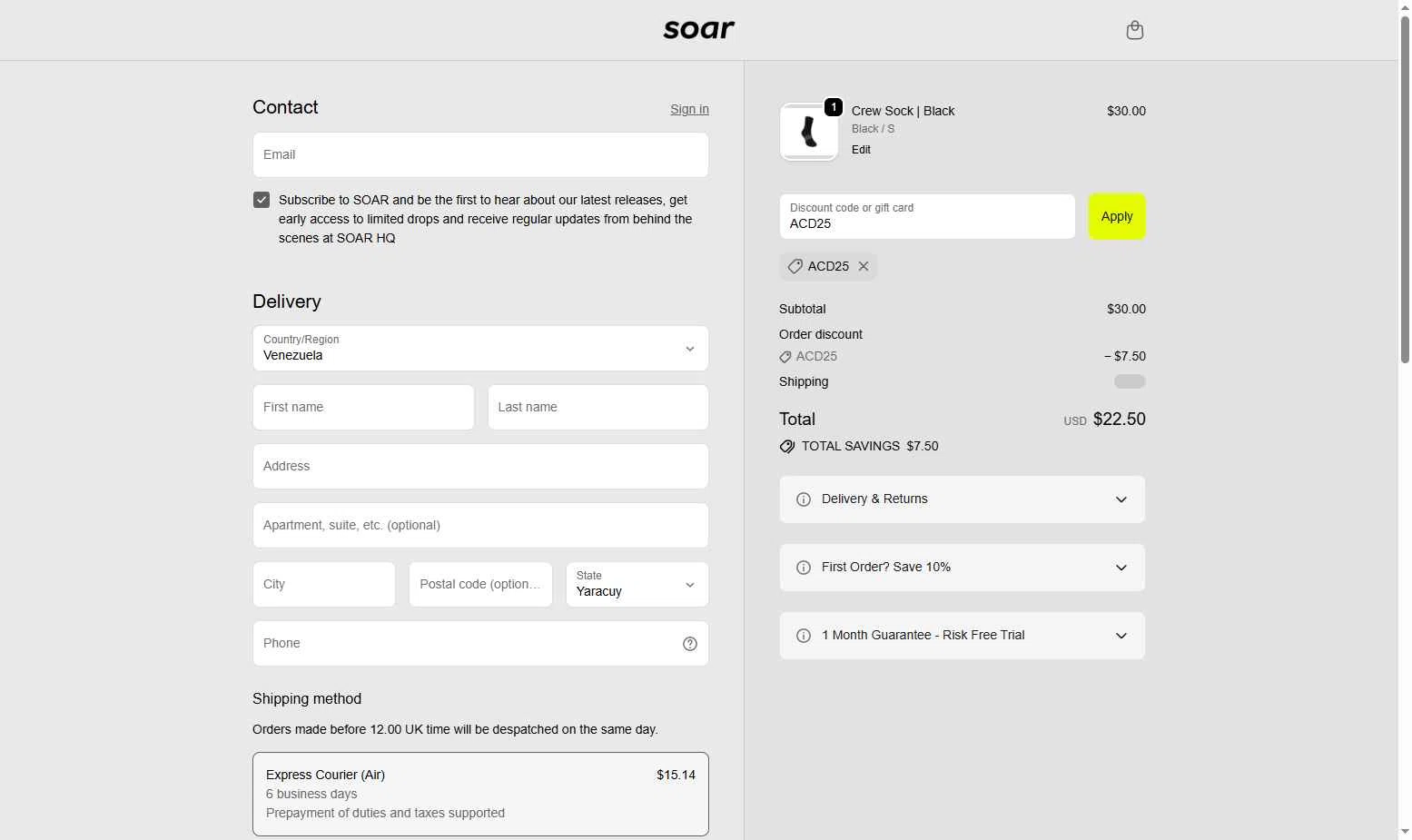Click the Delivery & Returns info icon
The height and width of the screenshot is (840, 1412).
tap(804, 499)
